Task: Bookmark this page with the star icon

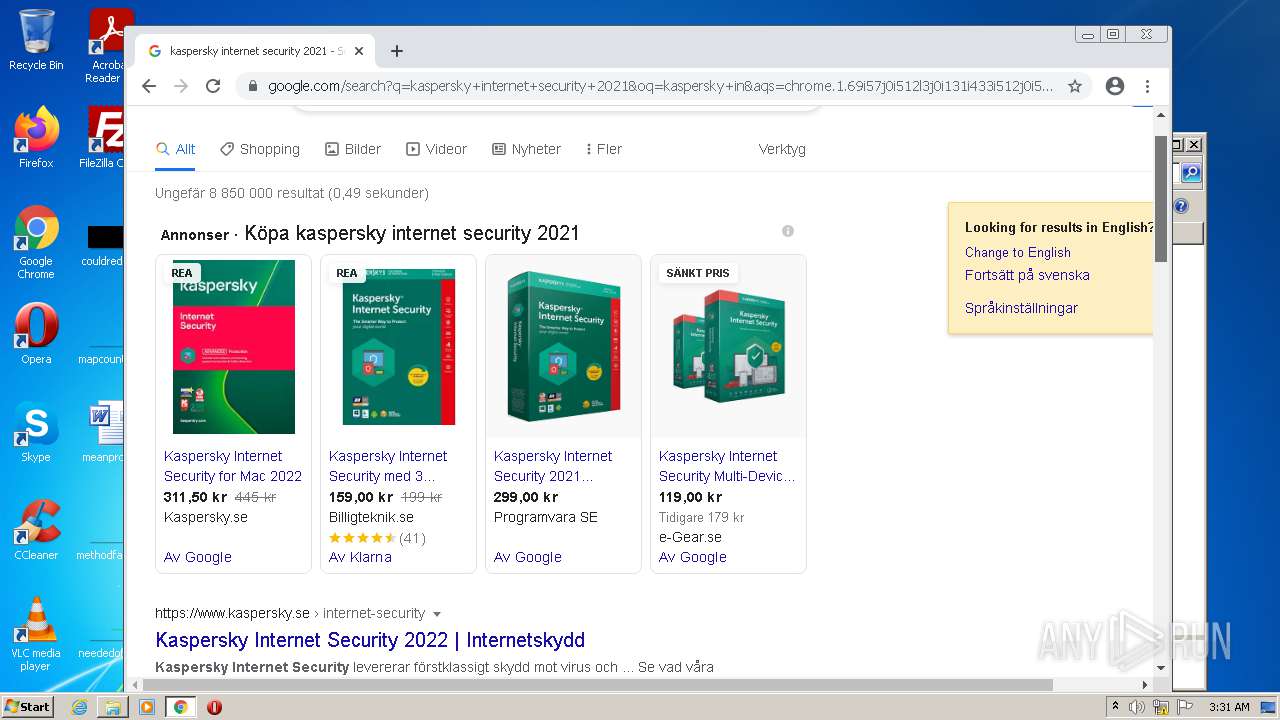Action: pyautogui.click(x=1075, y=86)
